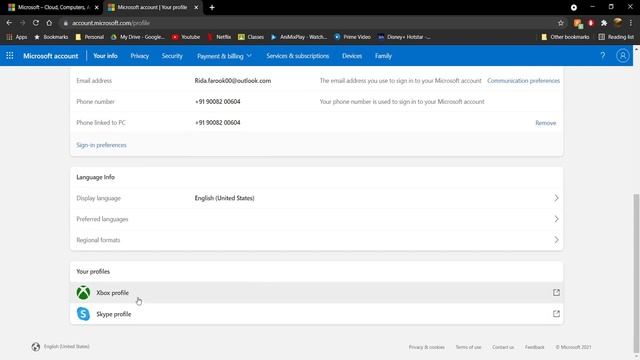Image resolution: width=640 pixels, height=360 pixels.
Task: Open Skype profile external link icon
Action: 556,314
